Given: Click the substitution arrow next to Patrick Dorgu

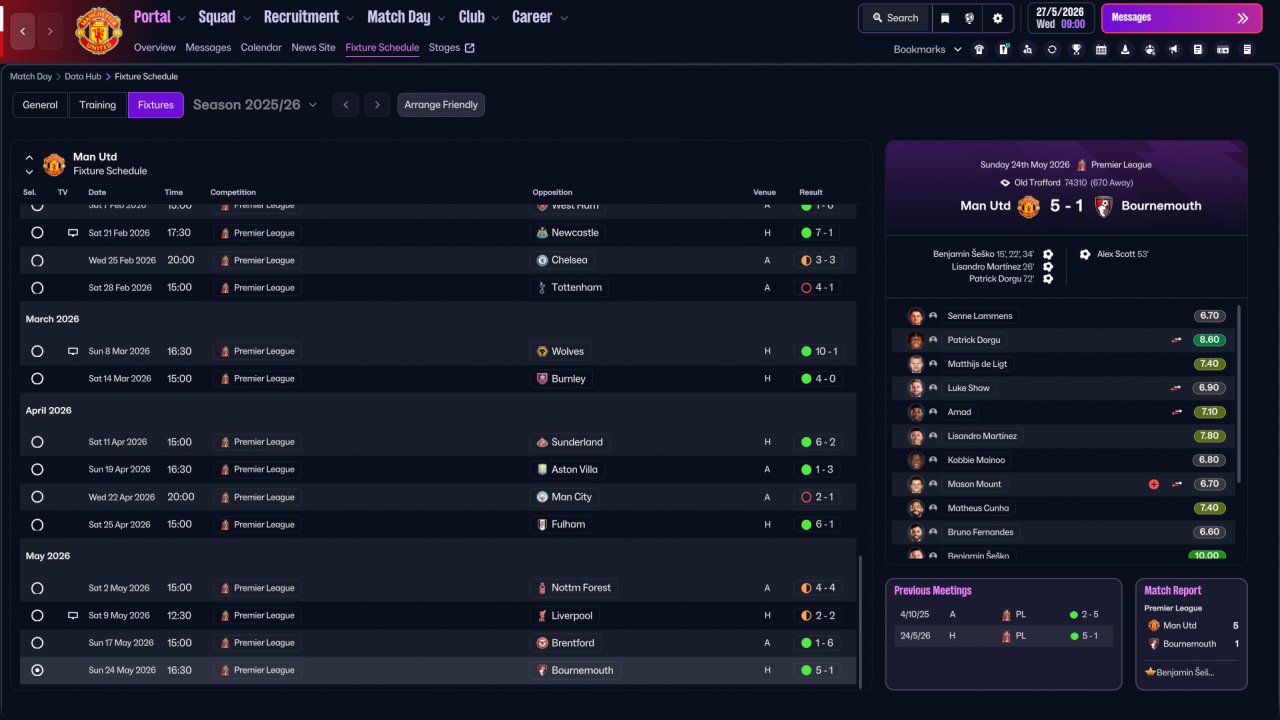Looking at the screenshot, I should [x=1177, y=340].
